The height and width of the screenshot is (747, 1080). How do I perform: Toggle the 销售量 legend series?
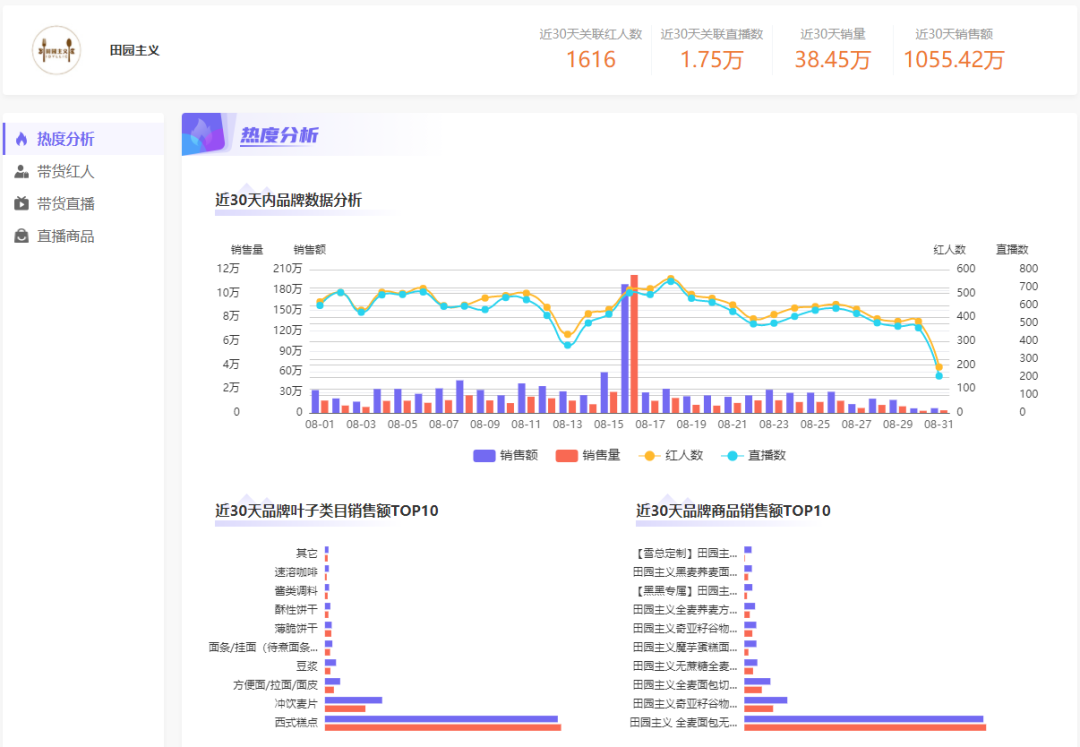coord(588,455)
